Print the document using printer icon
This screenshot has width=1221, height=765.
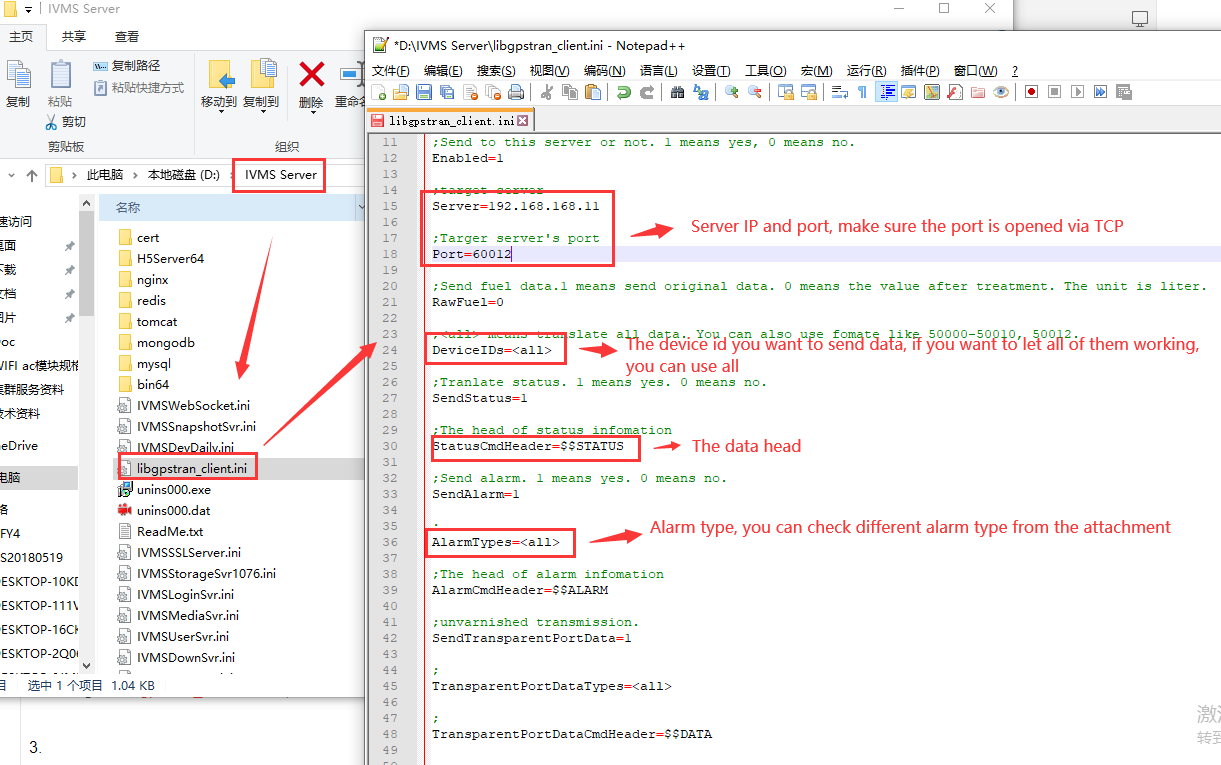pyautogui.click(x=515, y=92)
